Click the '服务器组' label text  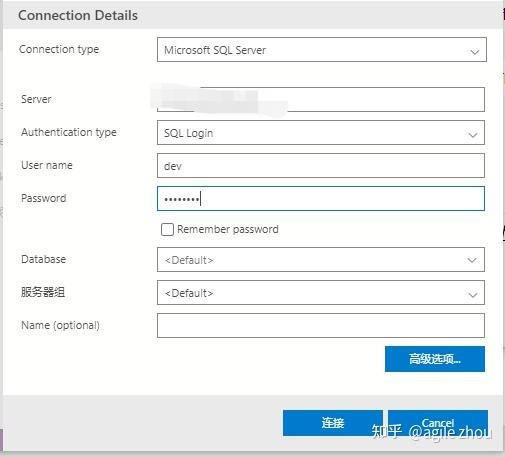[x=43, y=292]
